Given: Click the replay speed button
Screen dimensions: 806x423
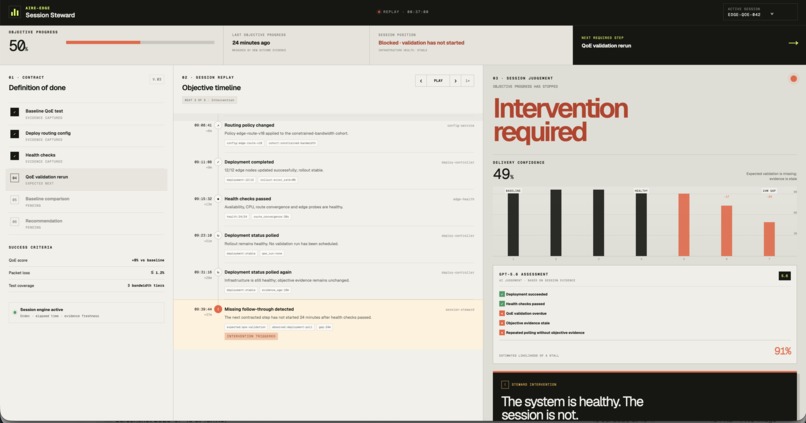Looking at the screenshot, I should [468, 81].
